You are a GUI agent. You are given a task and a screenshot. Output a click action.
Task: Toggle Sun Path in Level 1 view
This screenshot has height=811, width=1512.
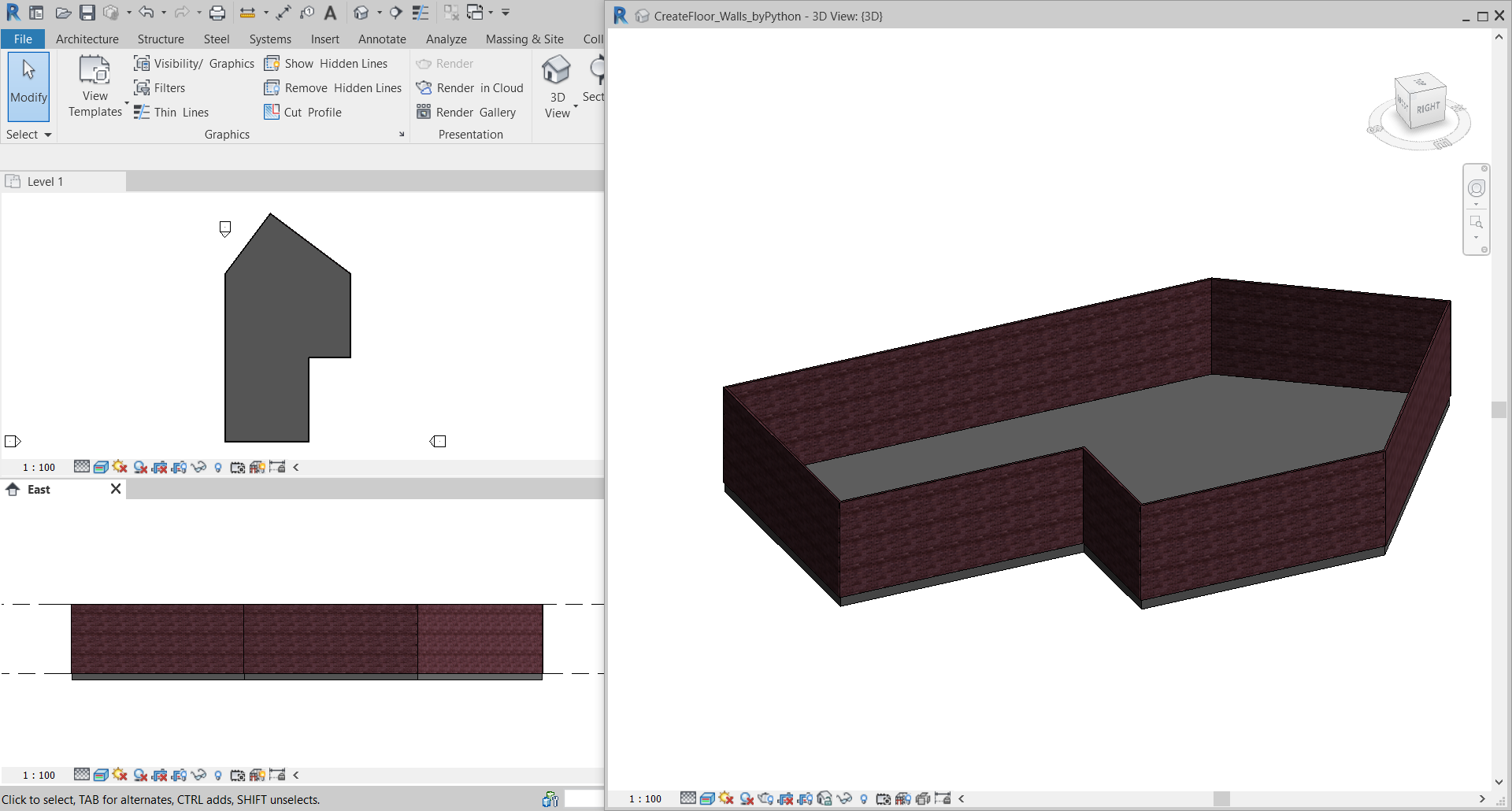click(120, 467)
